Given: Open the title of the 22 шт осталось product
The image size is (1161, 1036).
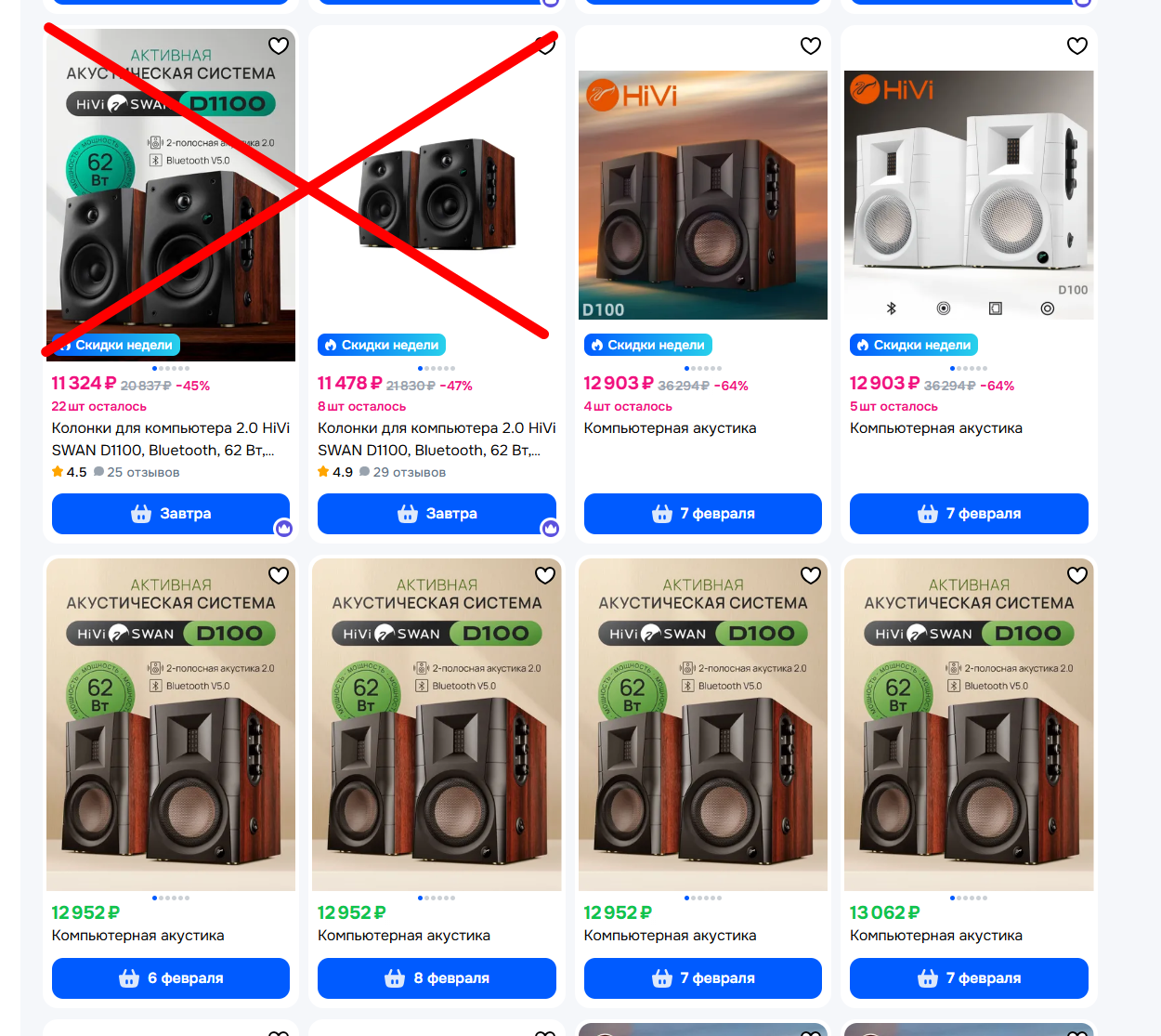Looking at the screenshot, I should [x=171, y=439].
